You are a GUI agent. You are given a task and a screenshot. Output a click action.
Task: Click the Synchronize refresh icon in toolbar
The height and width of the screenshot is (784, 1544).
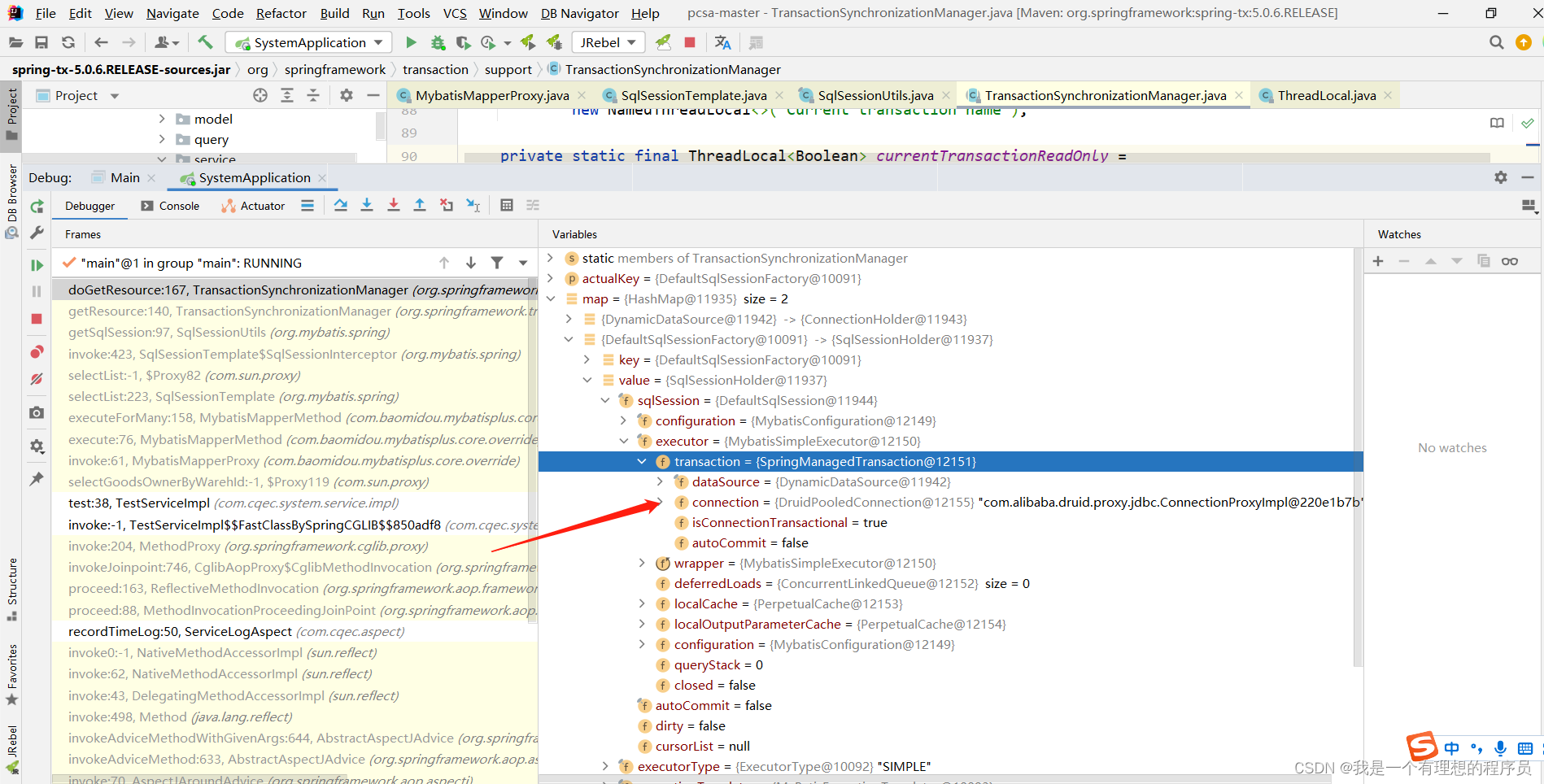(68, 42)
